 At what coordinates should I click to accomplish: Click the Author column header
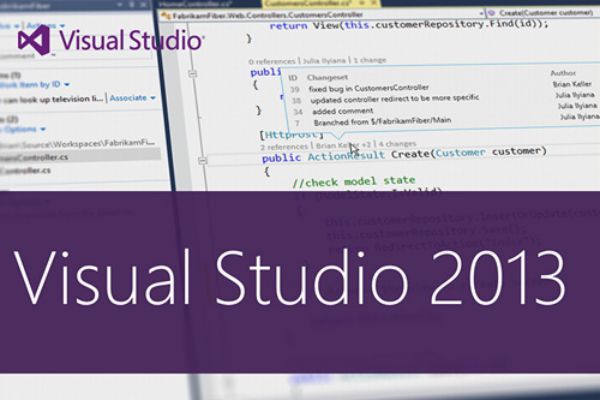click(x=563, y=73)
